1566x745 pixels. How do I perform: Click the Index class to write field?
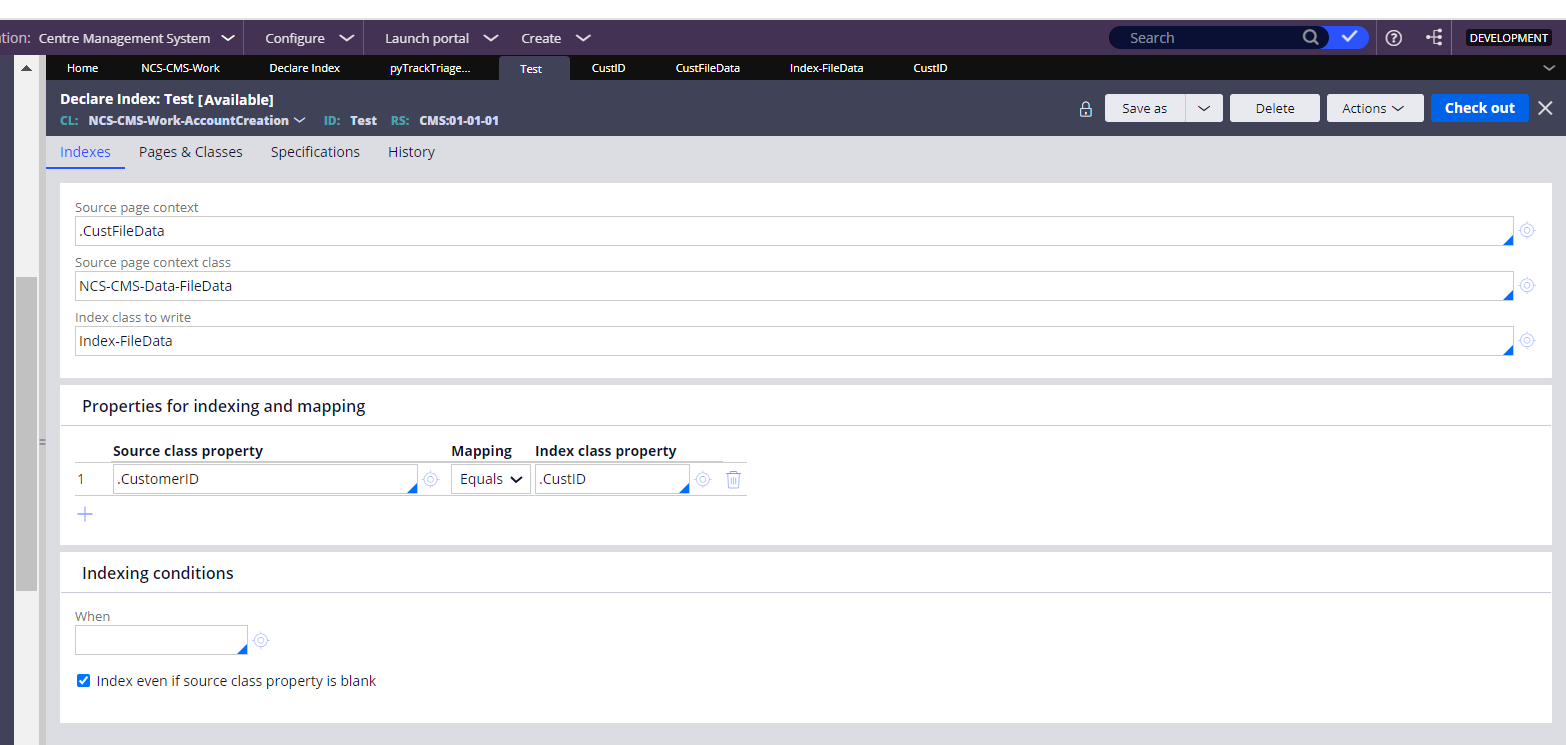point(794,341)
